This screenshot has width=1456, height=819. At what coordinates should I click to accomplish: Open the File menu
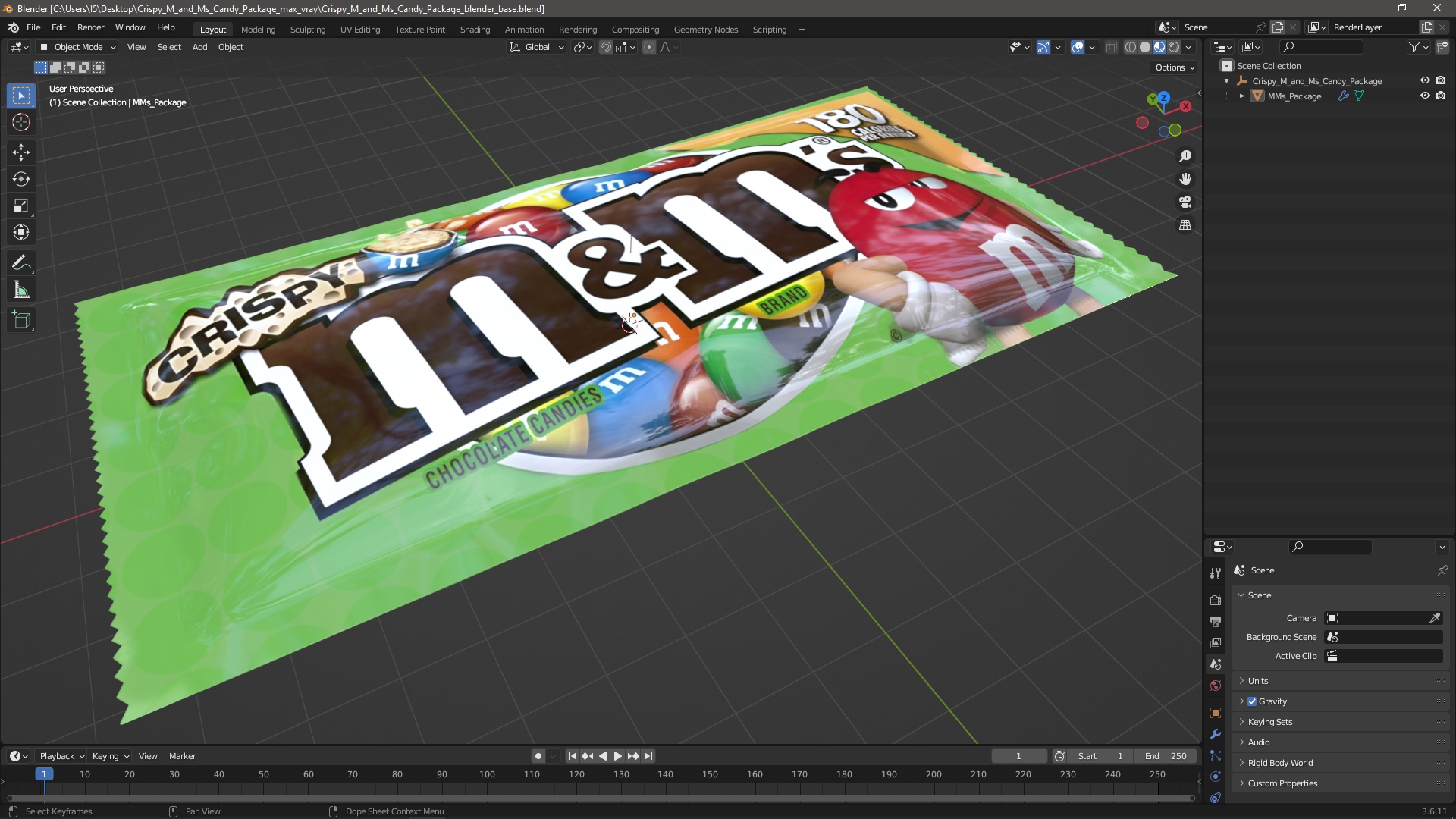[x=33, y=27]
